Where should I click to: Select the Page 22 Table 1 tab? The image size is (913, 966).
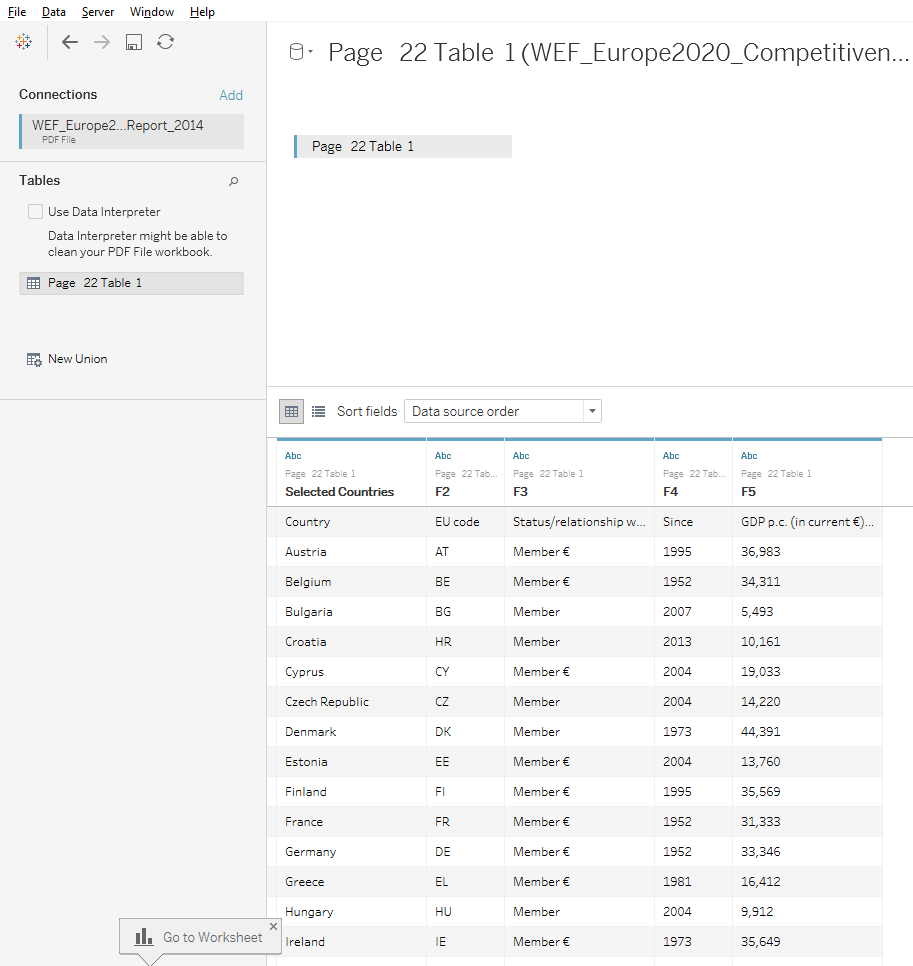pyautogui.click(x=402, y=146)
